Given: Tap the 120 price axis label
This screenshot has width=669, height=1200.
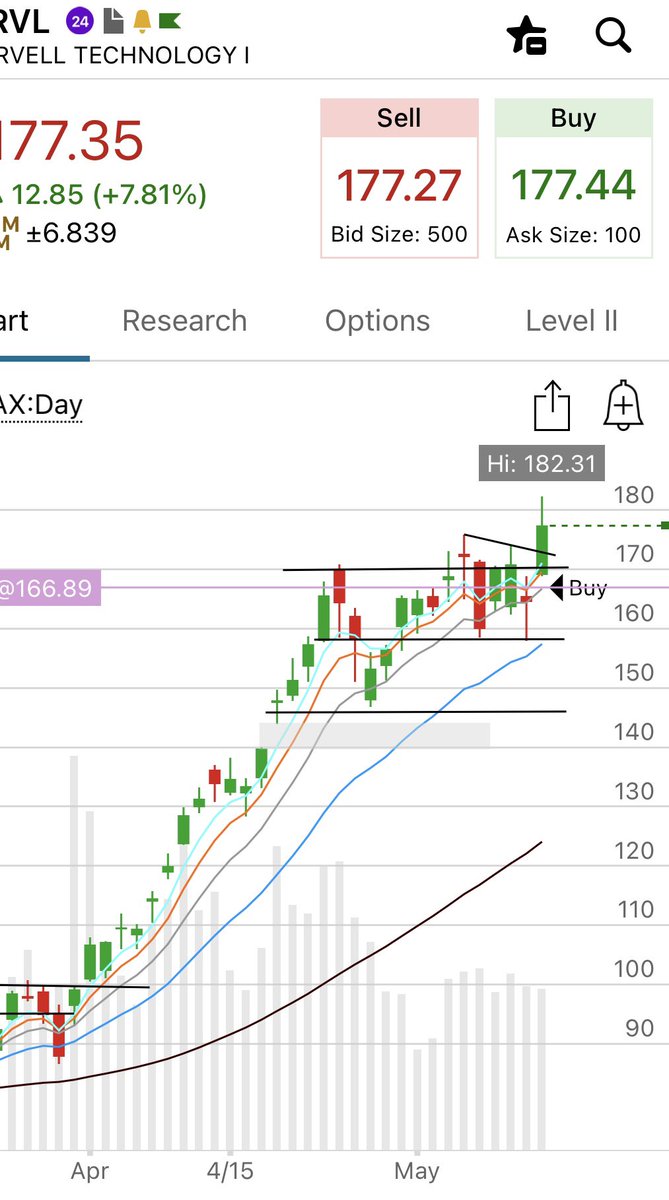Looking at the screenshot, I should coord(633,851).
